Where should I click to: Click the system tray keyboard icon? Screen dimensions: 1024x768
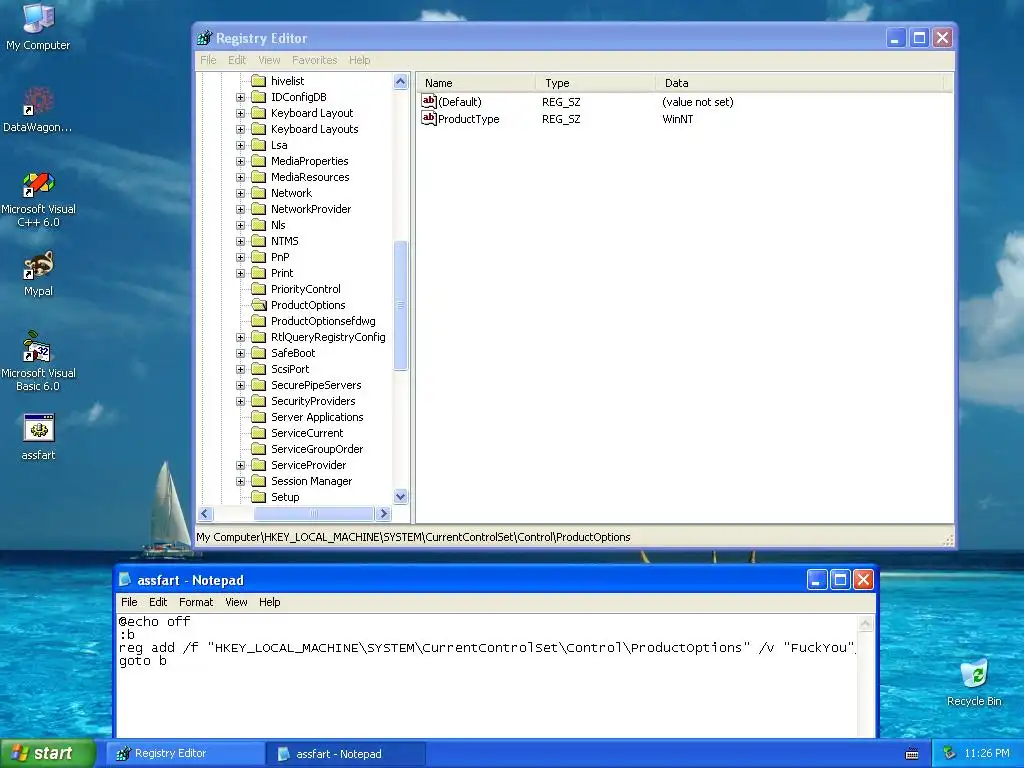click(x=912, y=754)
